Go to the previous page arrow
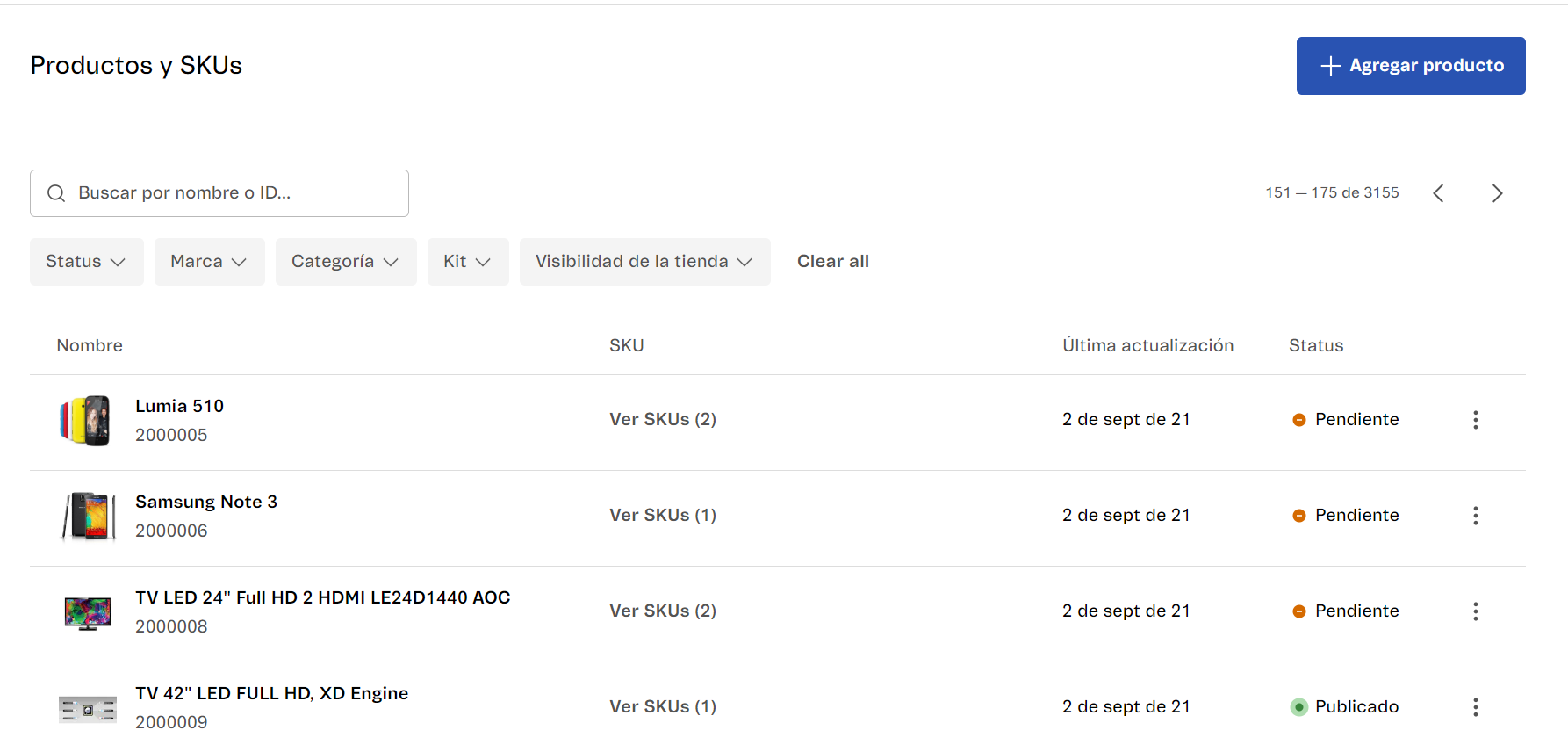The height and width of the screenshot is (752, 1568). 1438,193
